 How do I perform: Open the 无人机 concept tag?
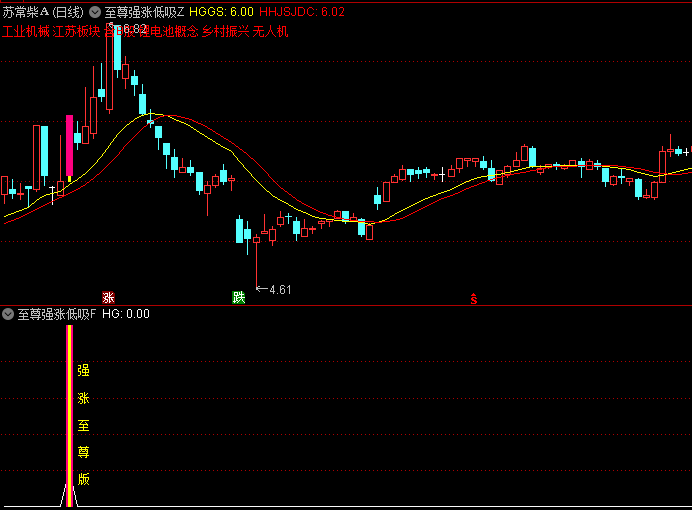pos(270,32)
